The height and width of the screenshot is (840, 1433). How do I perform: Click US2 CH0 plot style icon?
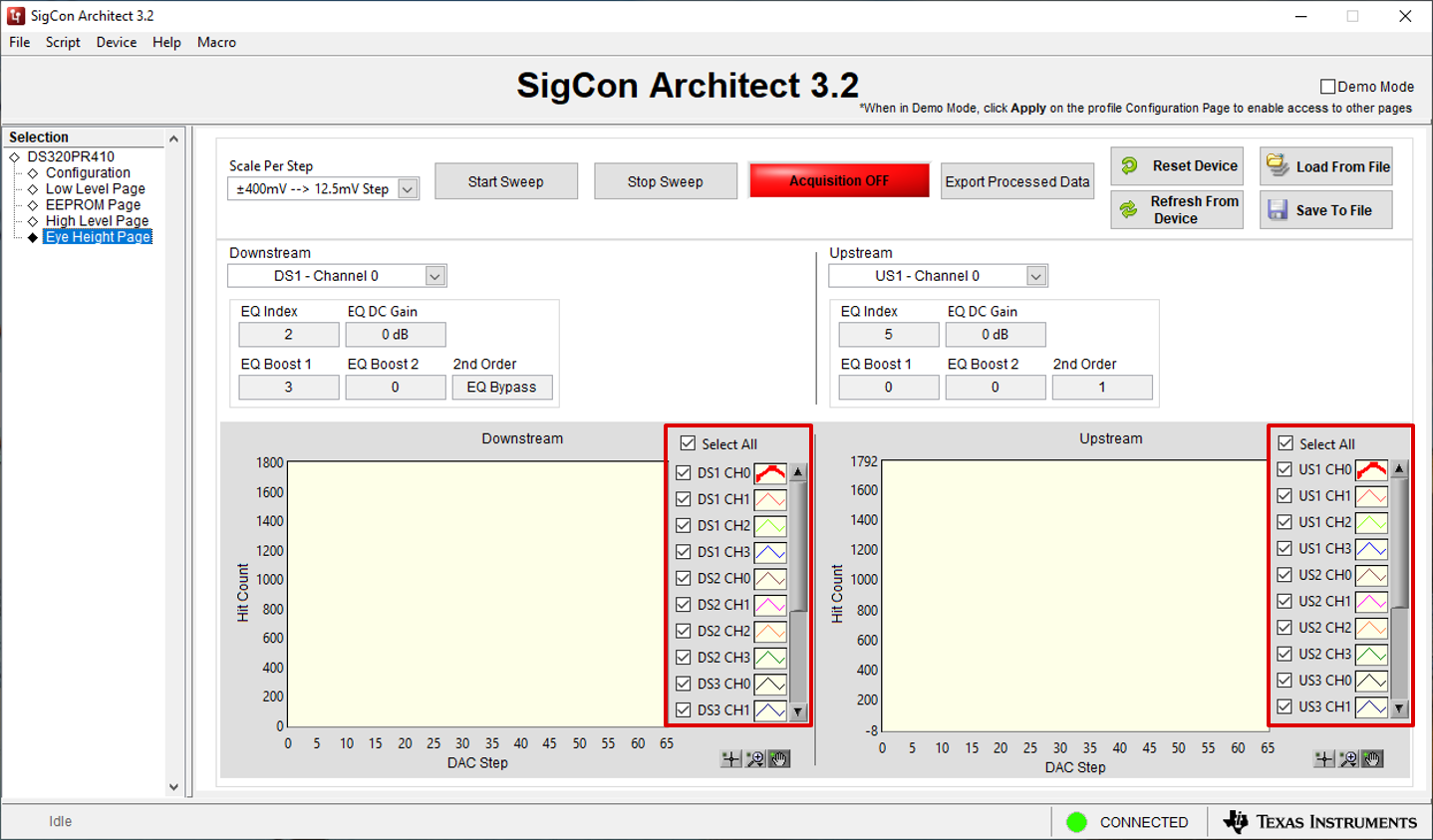pos(1372,575)
